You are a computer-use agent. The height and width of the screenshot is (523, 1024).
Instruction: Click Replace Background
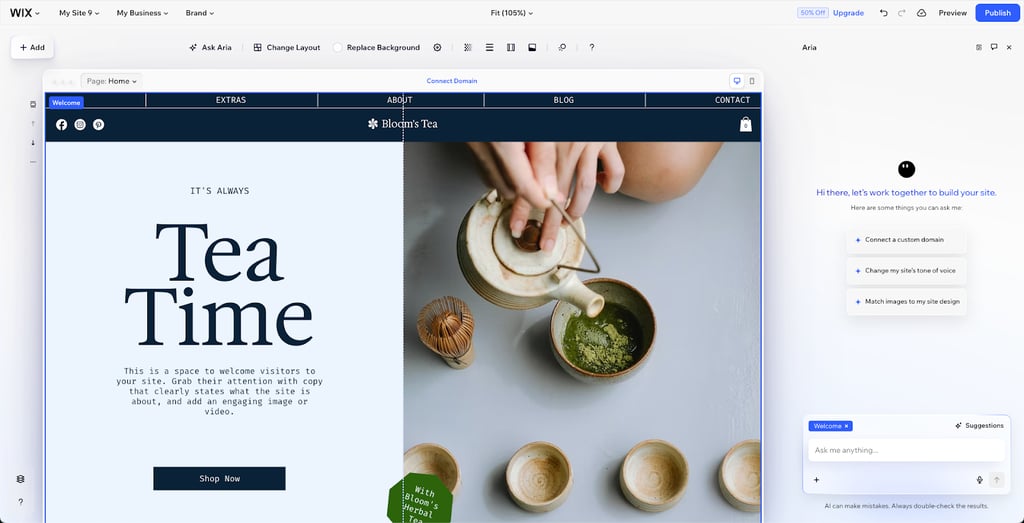click(x=383, y=48)
